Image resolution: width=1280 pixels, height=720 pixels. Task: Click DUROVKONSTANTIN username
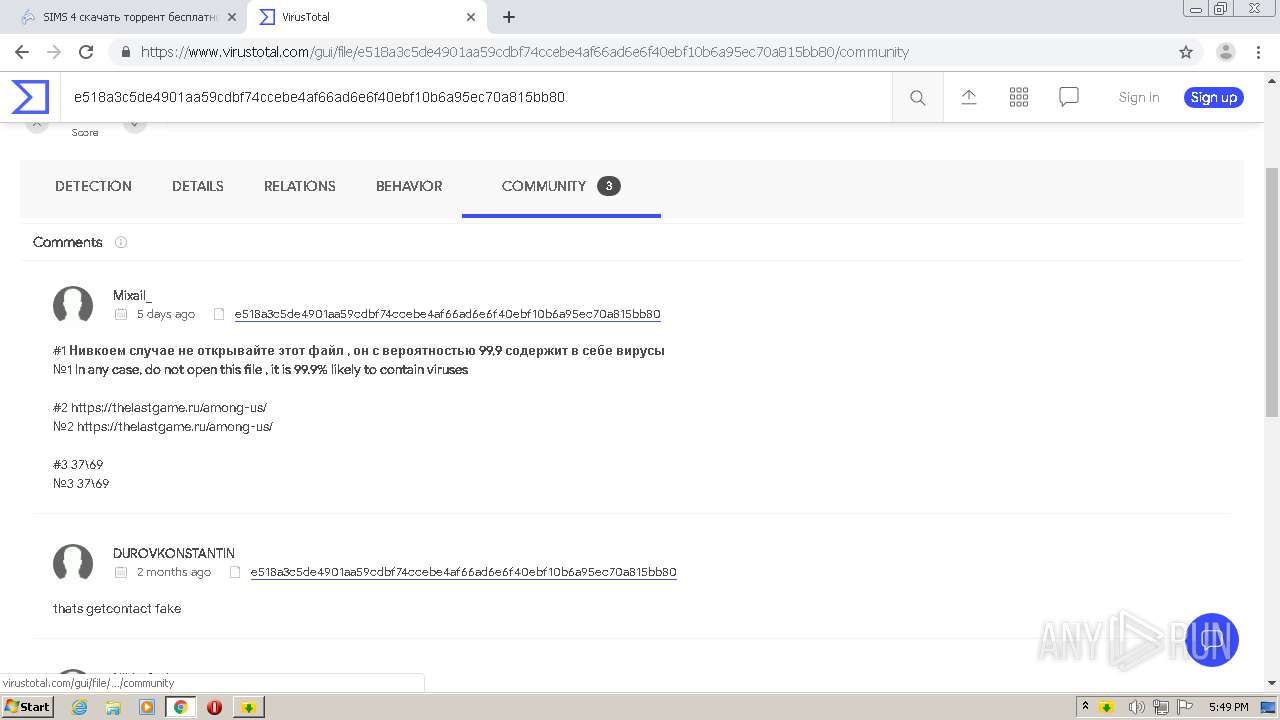[x=174, y=553]
